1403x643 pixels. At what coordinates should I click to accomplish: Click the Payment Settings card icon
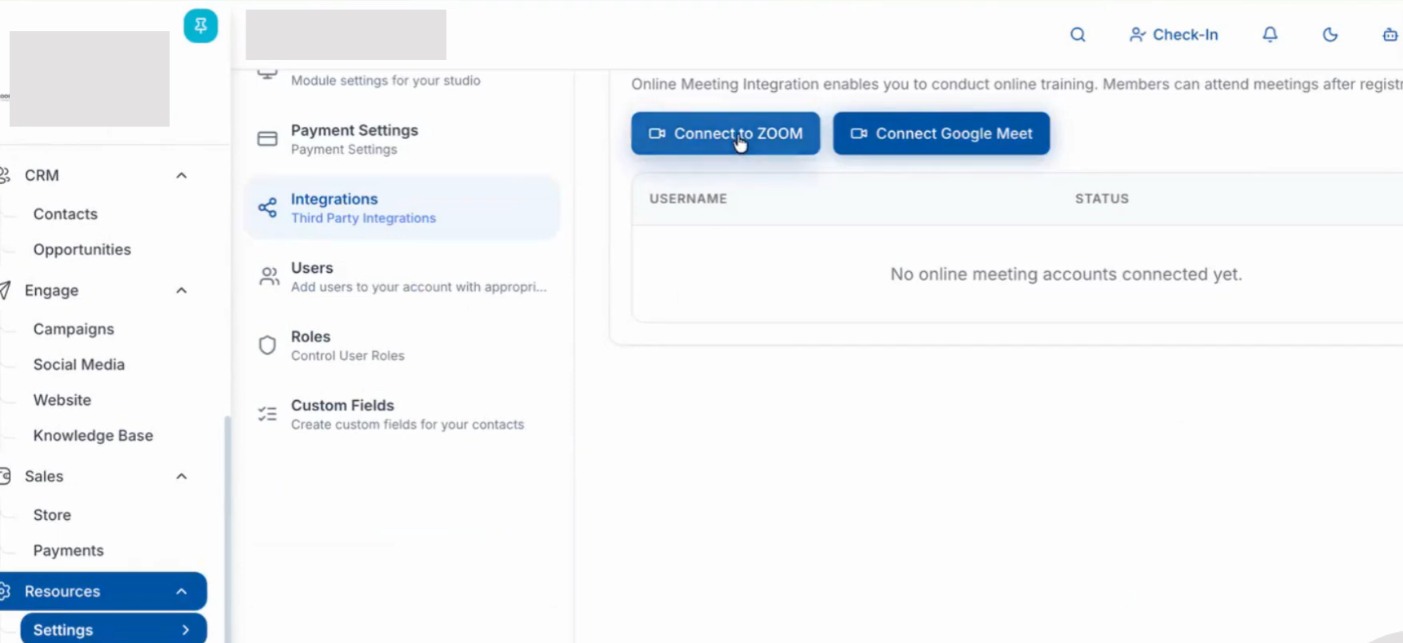coord(267,139)
